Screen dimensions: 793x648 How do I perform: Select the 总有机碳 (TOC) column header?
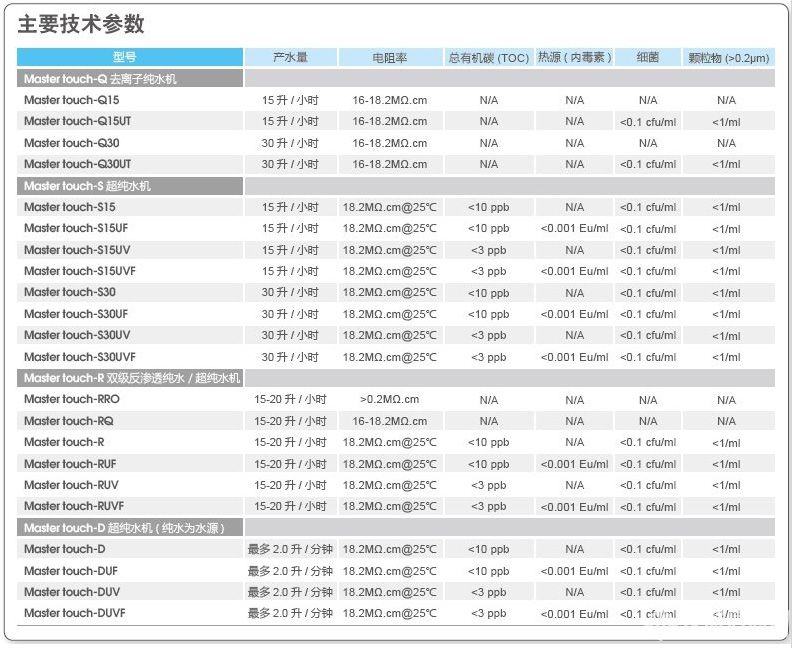coord(488,58)
